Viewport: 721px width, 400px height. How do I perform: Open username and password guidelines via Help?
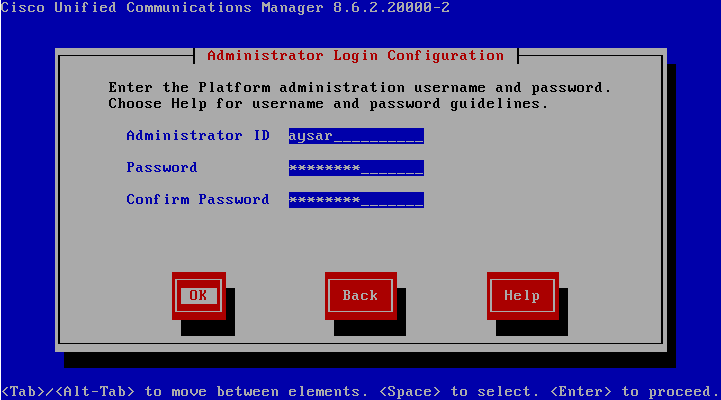point(522,296)
